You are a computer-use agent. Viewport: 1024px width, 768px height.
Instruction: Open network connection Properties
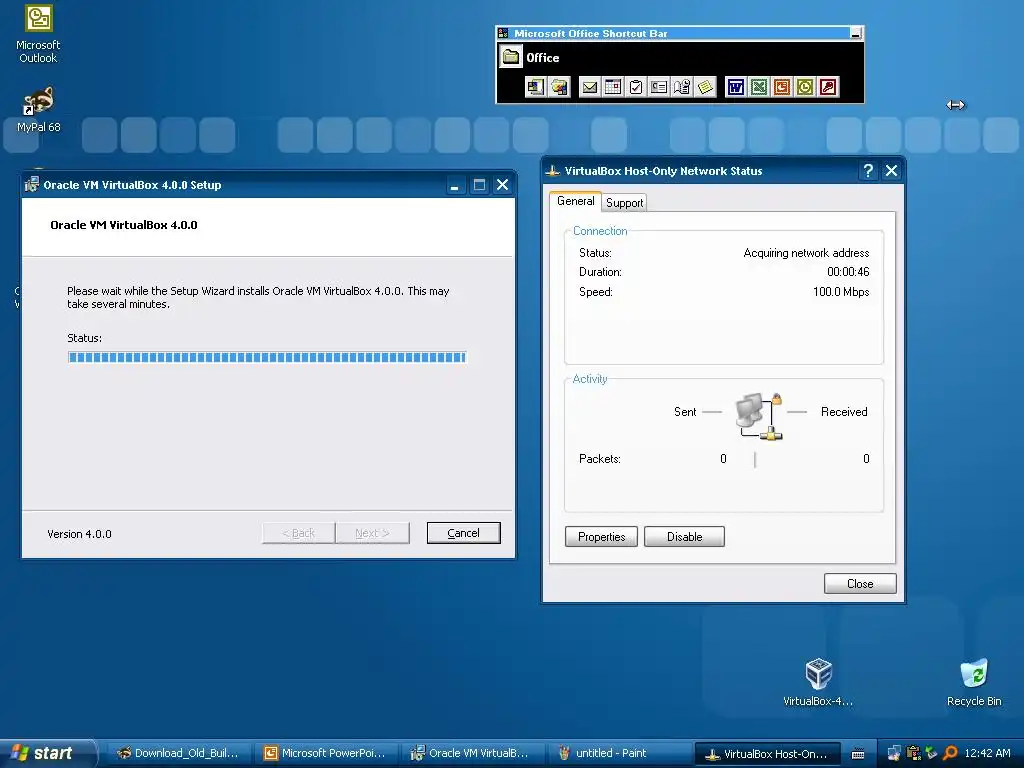tap(601, 537)
